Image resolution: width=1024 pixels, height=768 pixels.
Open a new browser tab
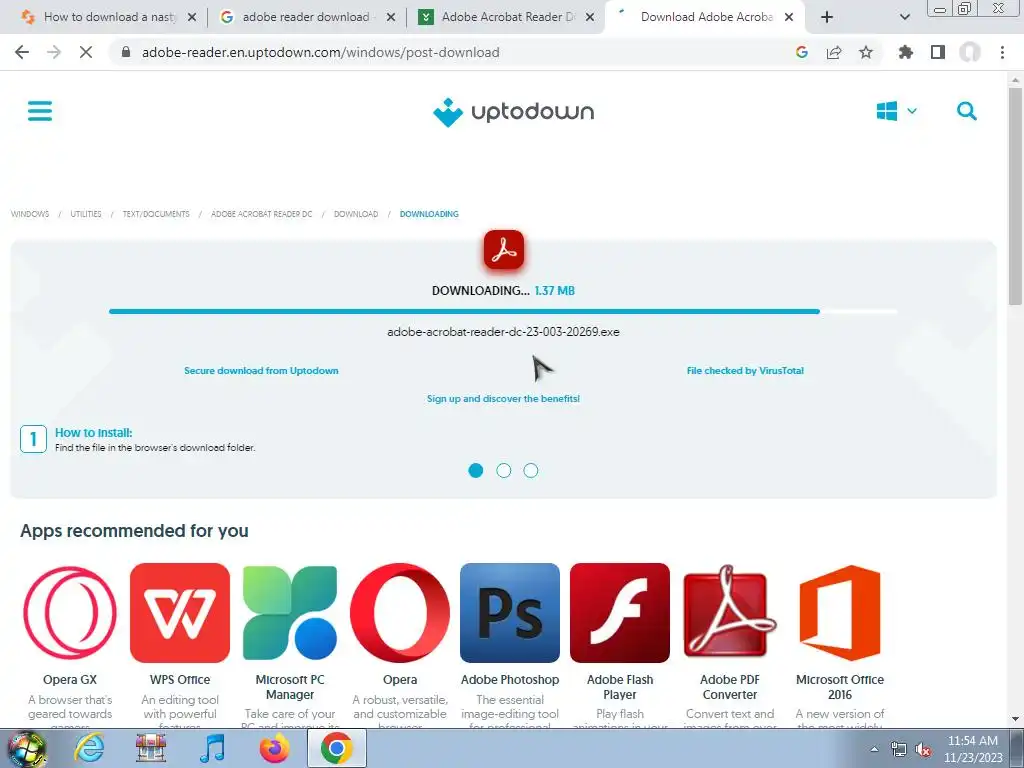point(827,17)
